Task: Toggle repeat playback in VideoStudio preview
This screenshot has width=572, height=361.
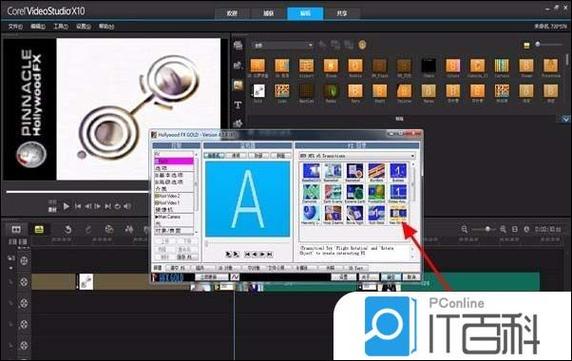Action: (117, 206)
